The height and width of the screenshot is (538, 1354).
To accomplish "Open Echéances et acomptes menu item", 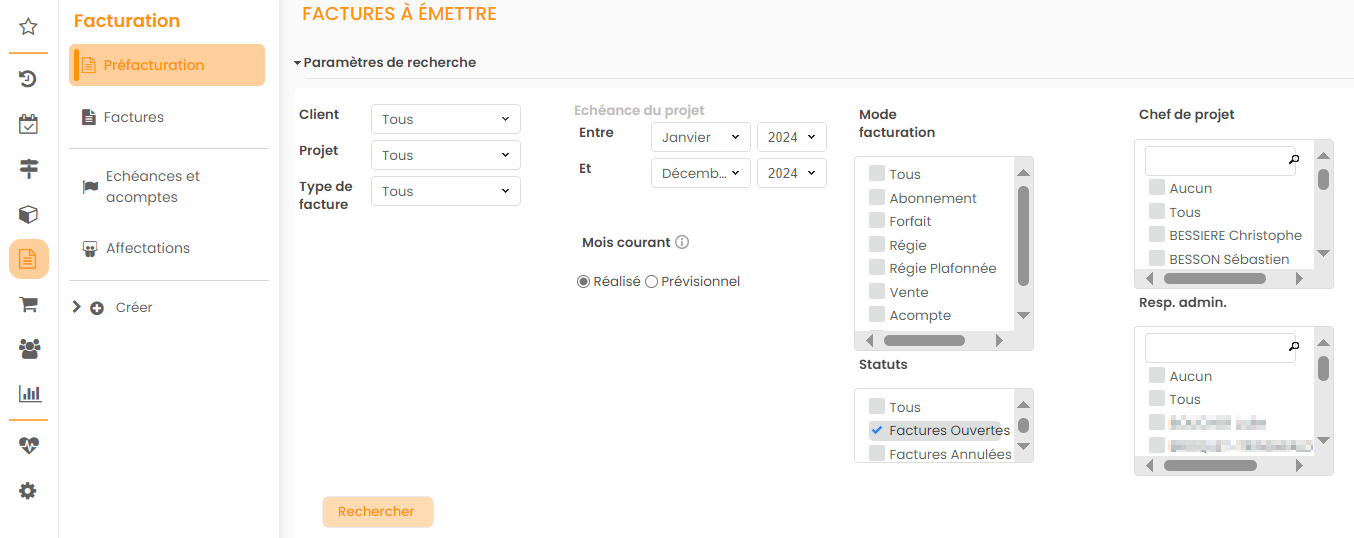I will point(152,187).
